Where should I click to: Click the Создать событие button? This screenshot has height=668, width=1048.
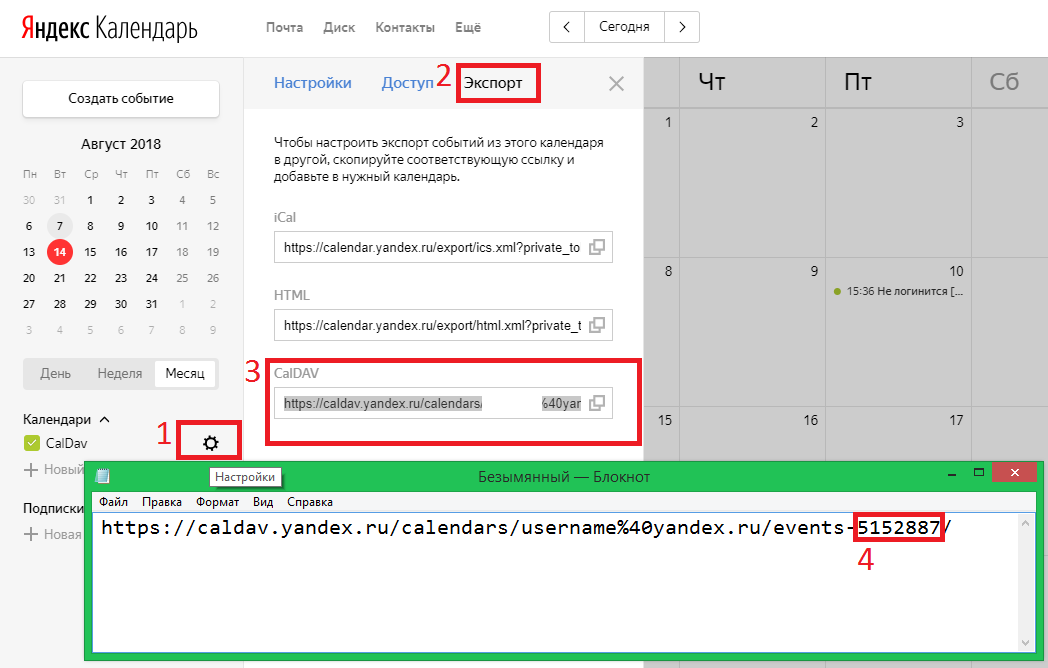pos(121,98)
